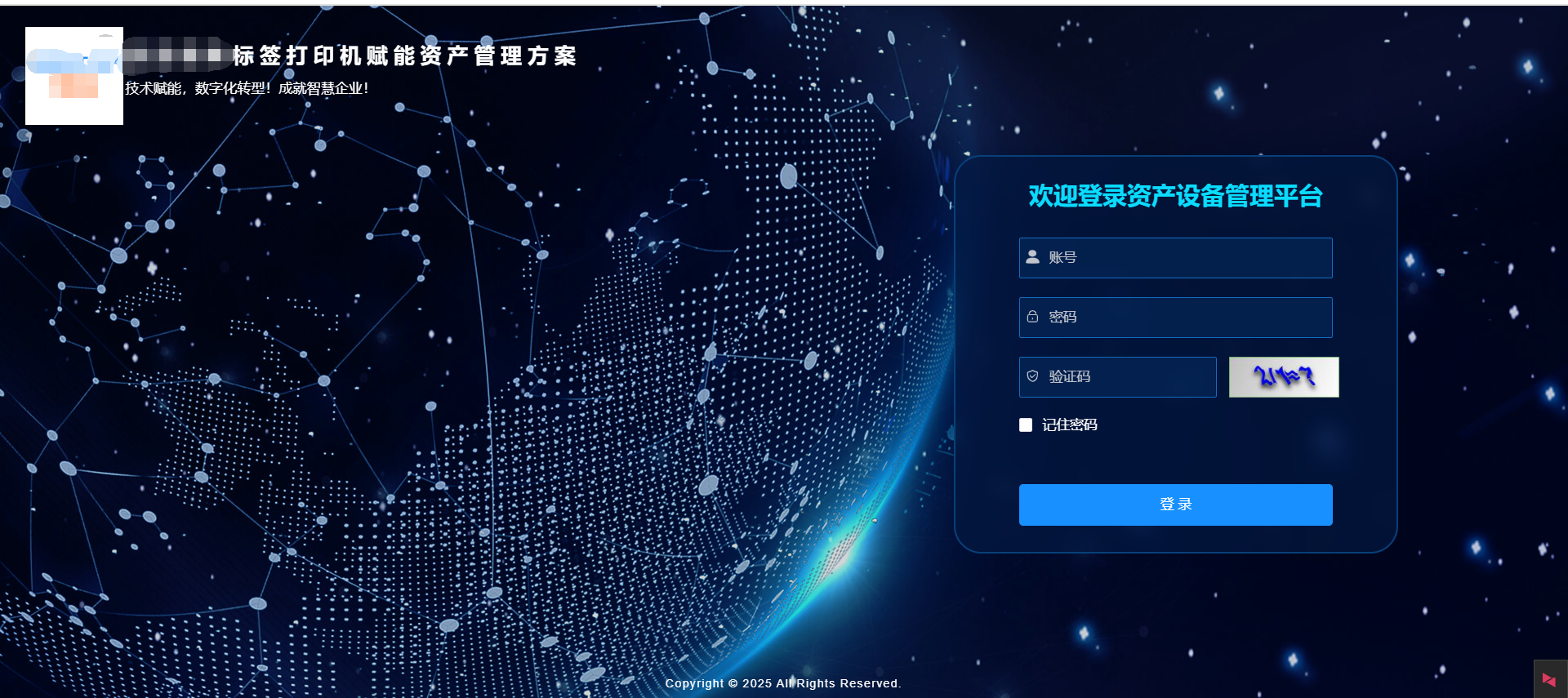Click the 欢迎登录资产设备管理平台 heading
The image size is (1568, 698).
coord(1175,196)
